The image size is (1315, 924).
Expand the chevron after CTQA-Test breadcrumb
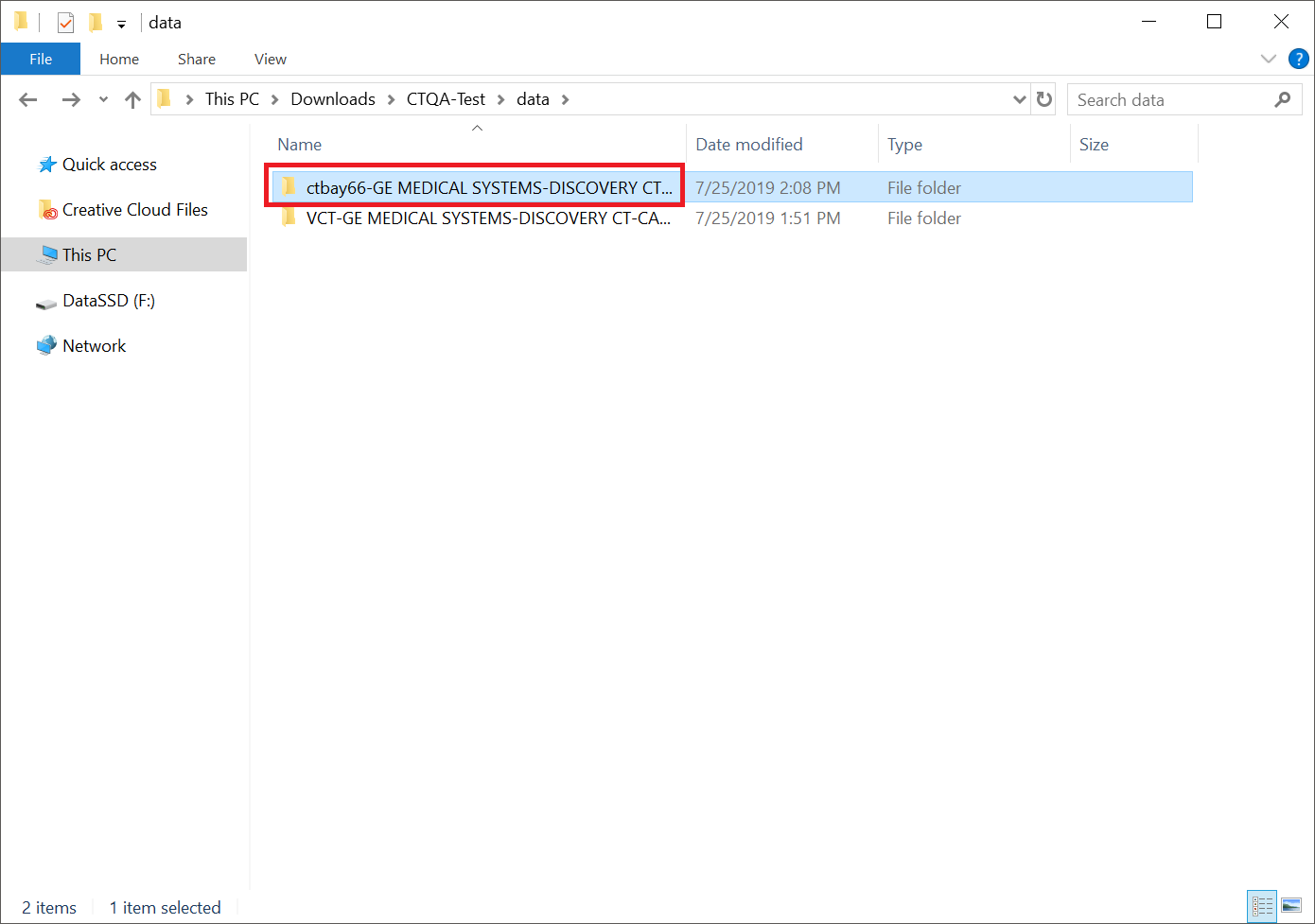tap(500, 99)
